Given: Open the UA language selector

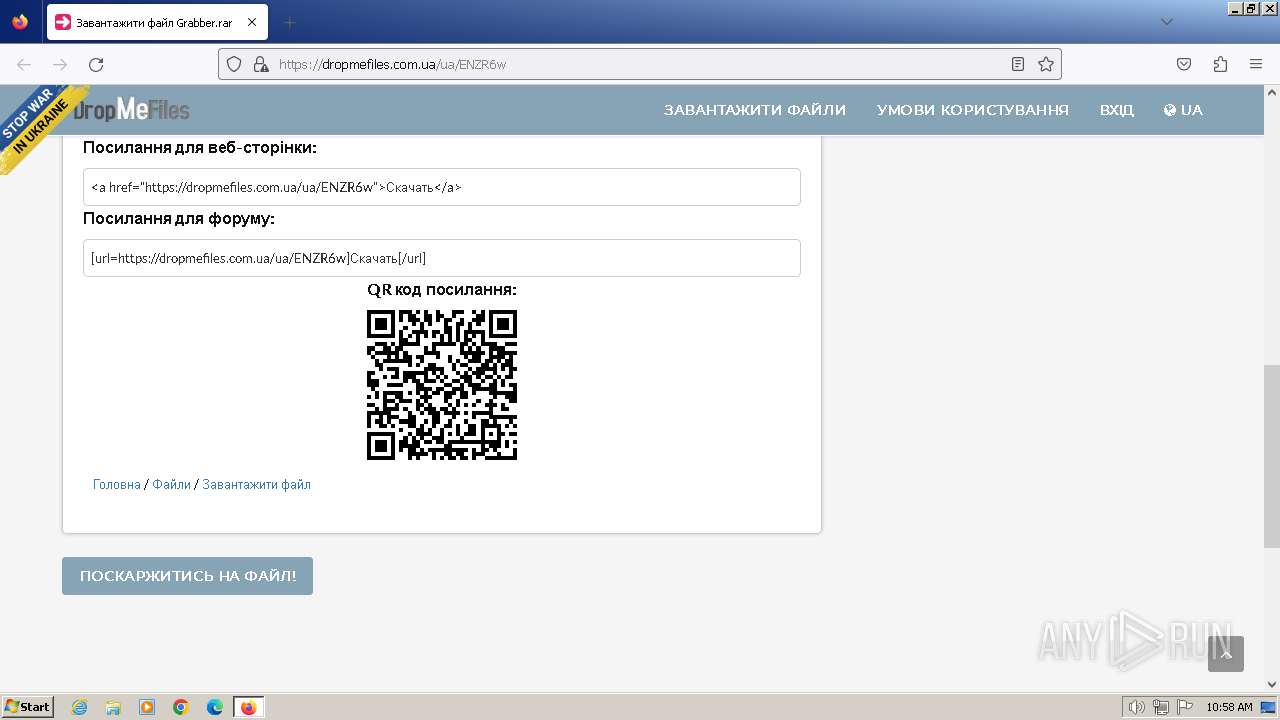Looking at the screenshot, I should [x=1183, y=110].
